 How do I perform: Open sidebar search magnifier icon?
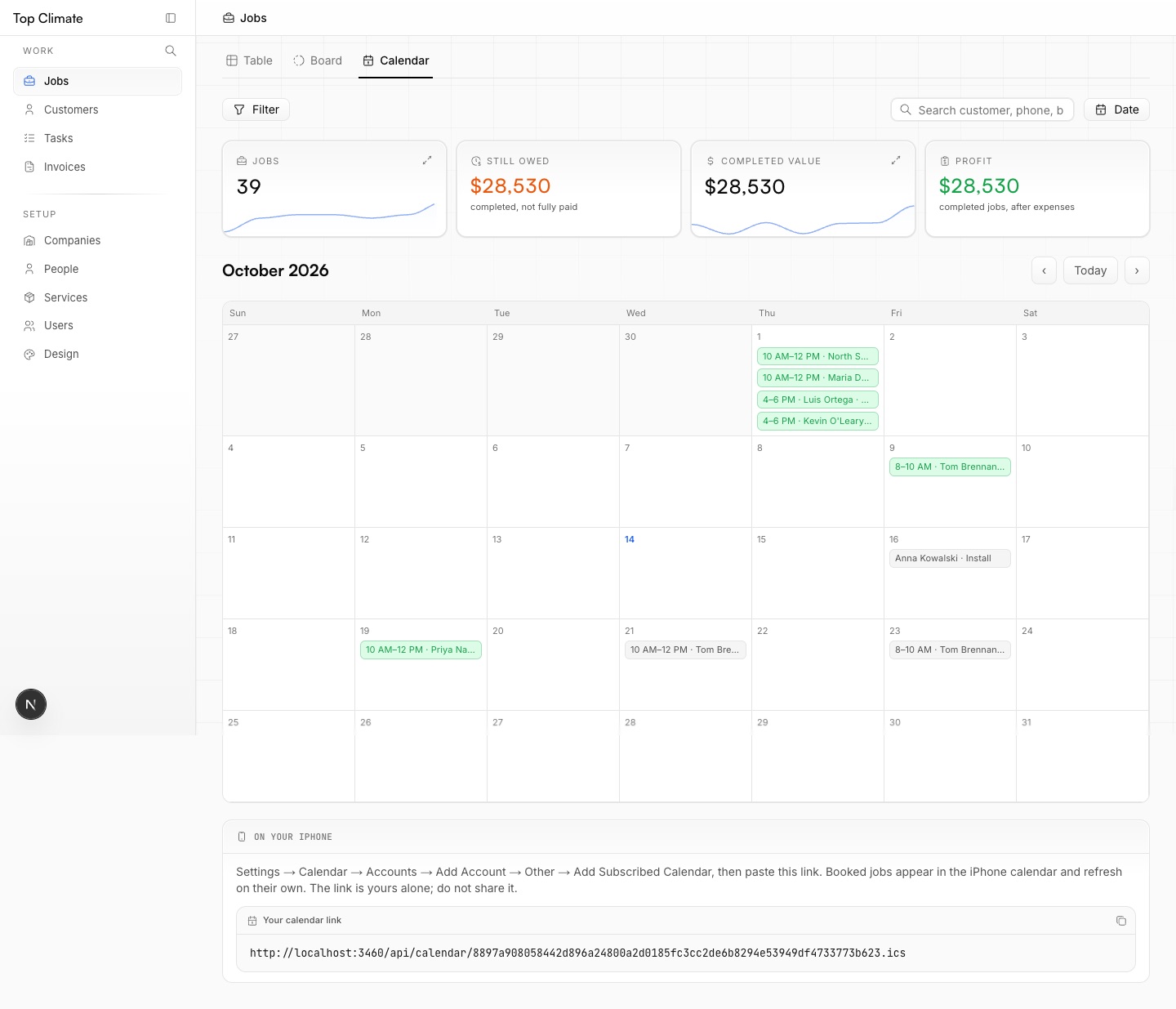[171, 51]
